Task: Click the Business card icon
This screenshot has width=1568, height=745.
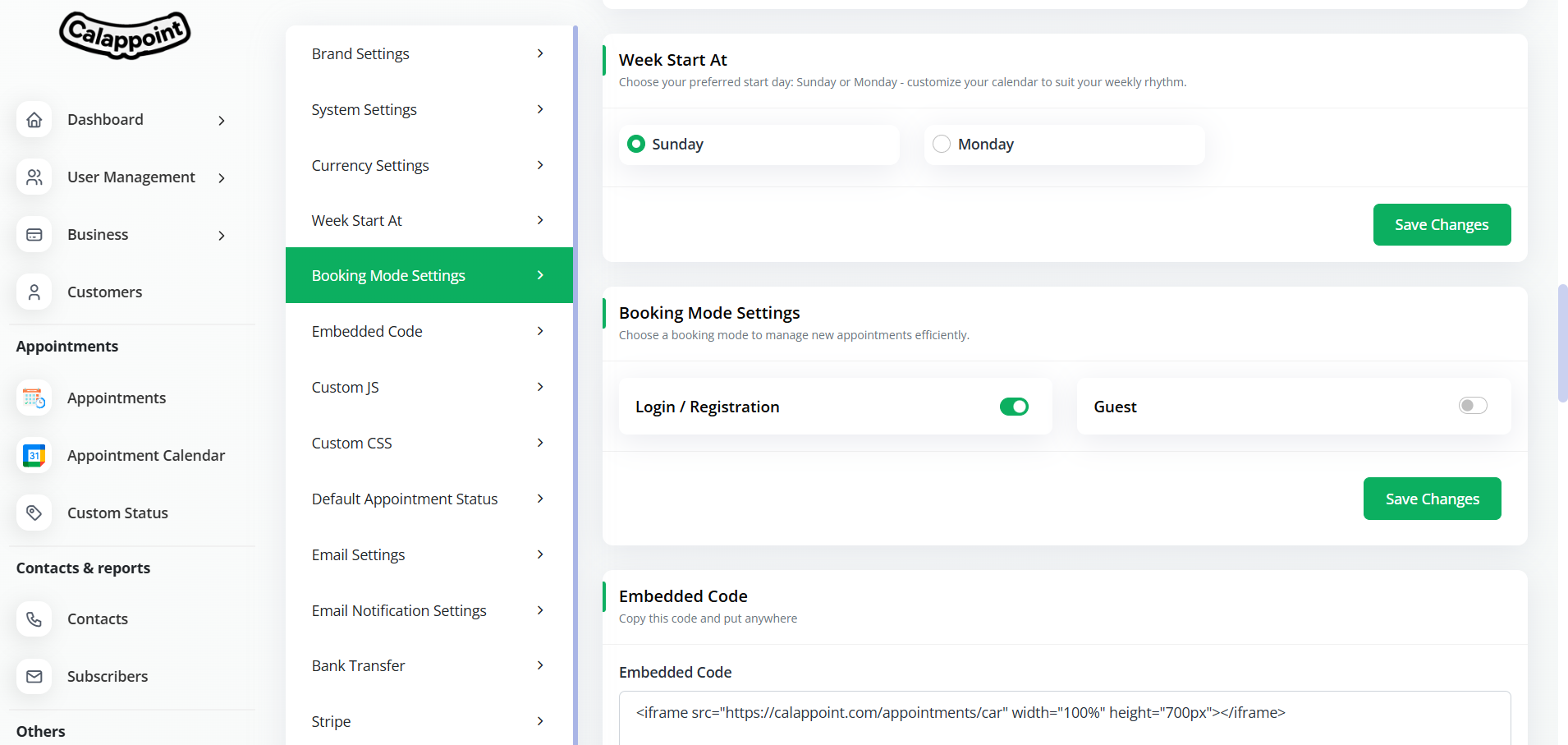Action: point(34,235)
